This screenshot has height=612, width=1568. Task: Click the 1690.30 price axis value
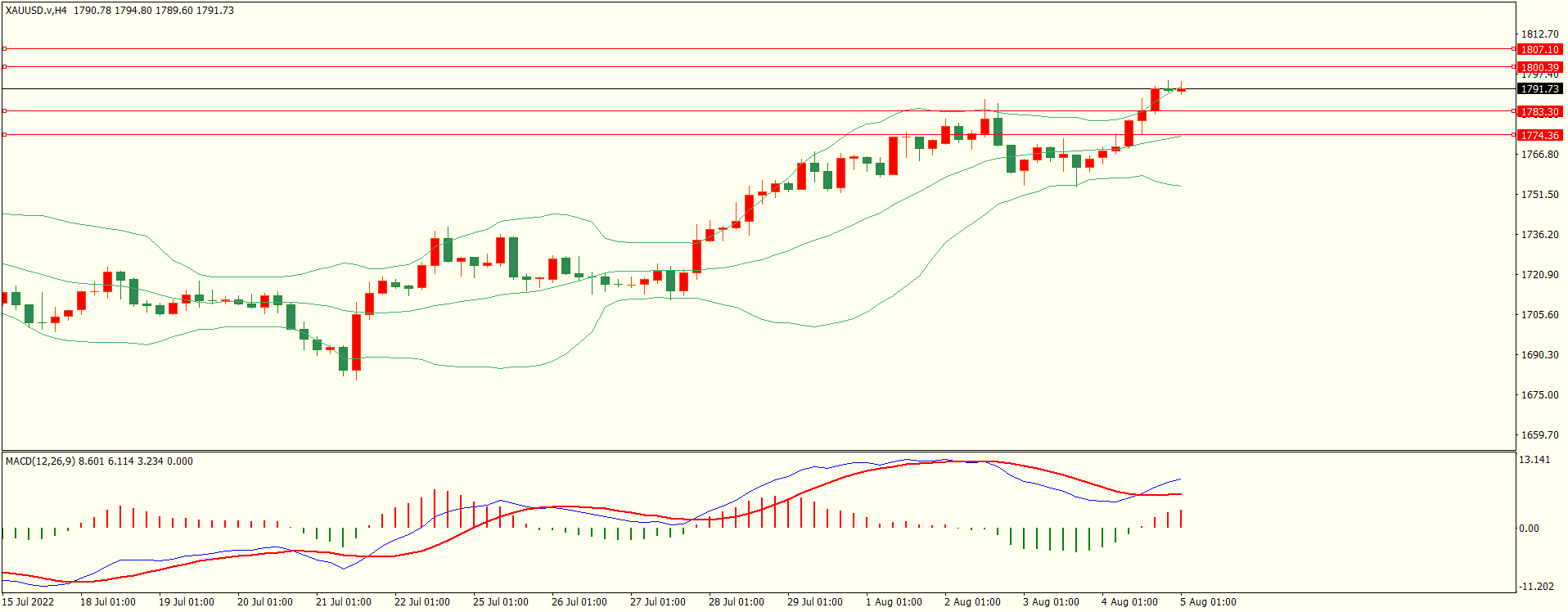1539,355
